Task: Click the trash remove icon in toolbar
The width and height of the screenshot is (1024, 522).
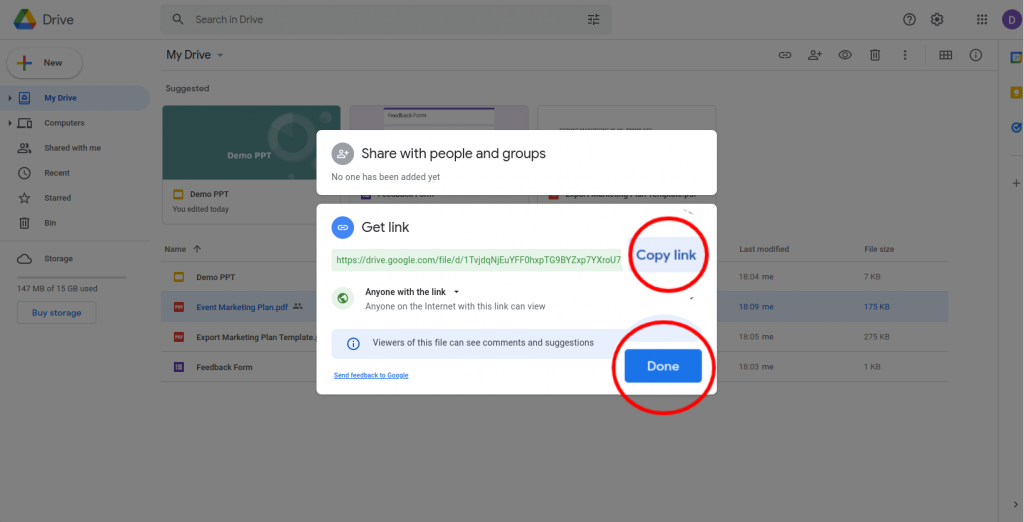Action: 875,55
